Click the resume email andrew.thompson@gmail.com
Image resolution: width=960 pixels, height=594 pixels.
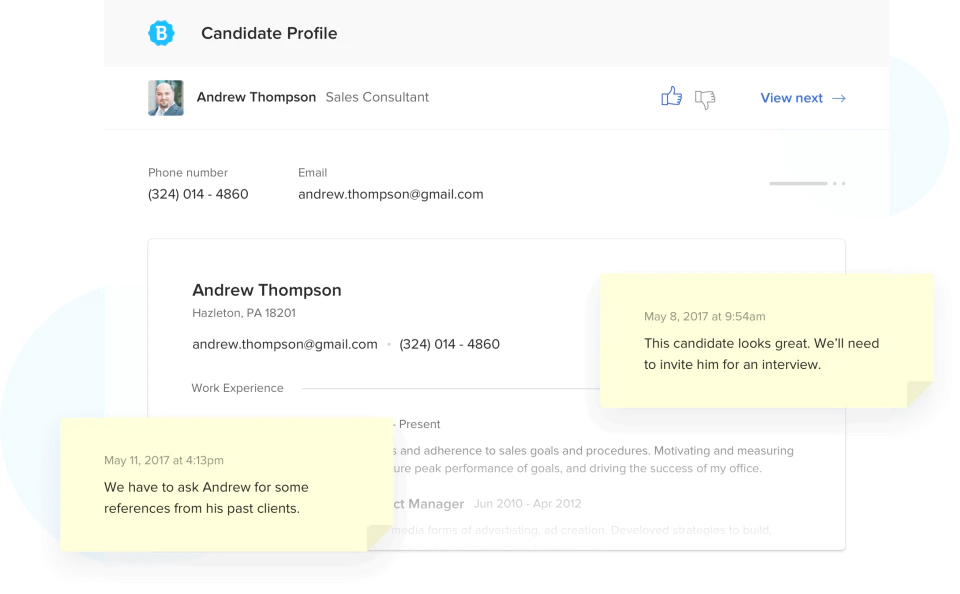click(x=285, y=344)
